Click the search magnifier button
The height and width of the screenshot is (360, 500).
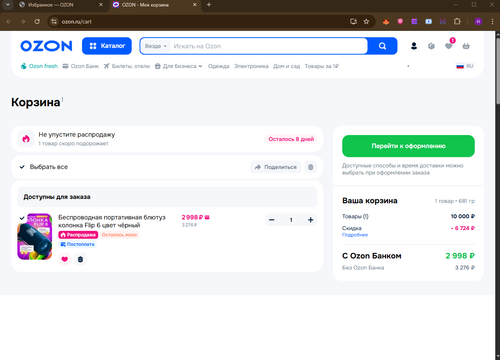point(382,46)
